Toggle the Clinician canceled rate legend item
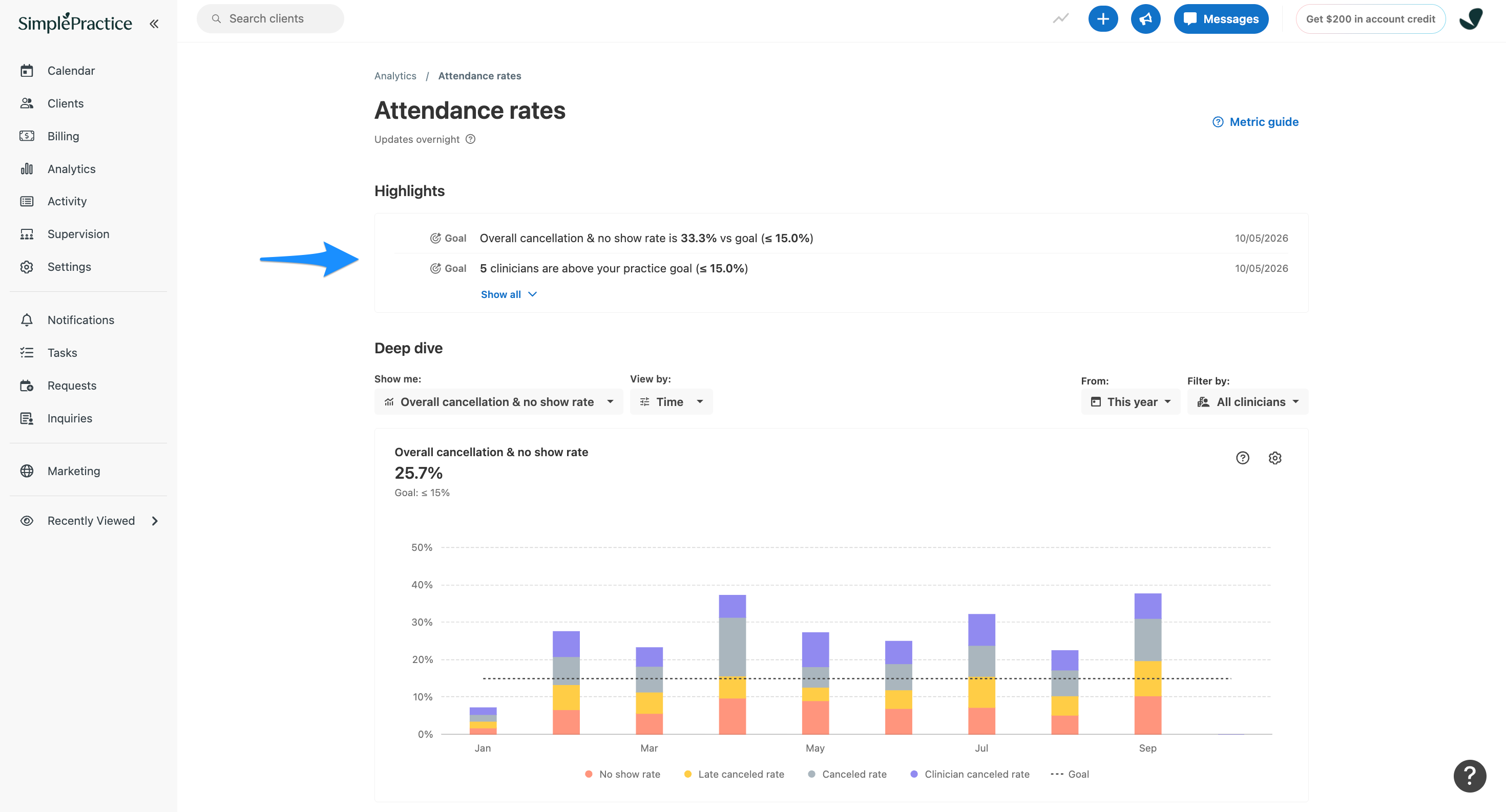Image resolution: width=1506 pixels, height=812 pixels. tap(970, 774)
